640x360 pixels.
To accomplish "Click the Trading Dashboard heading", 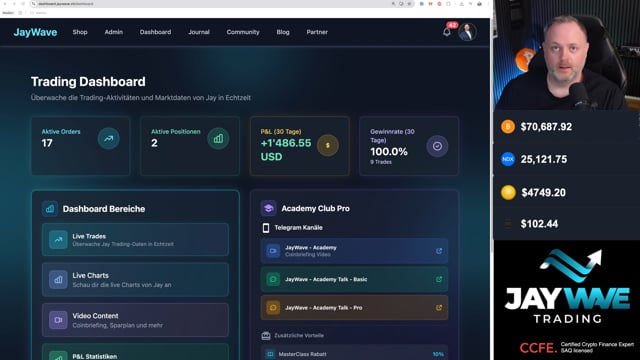I will click(88, 82).
